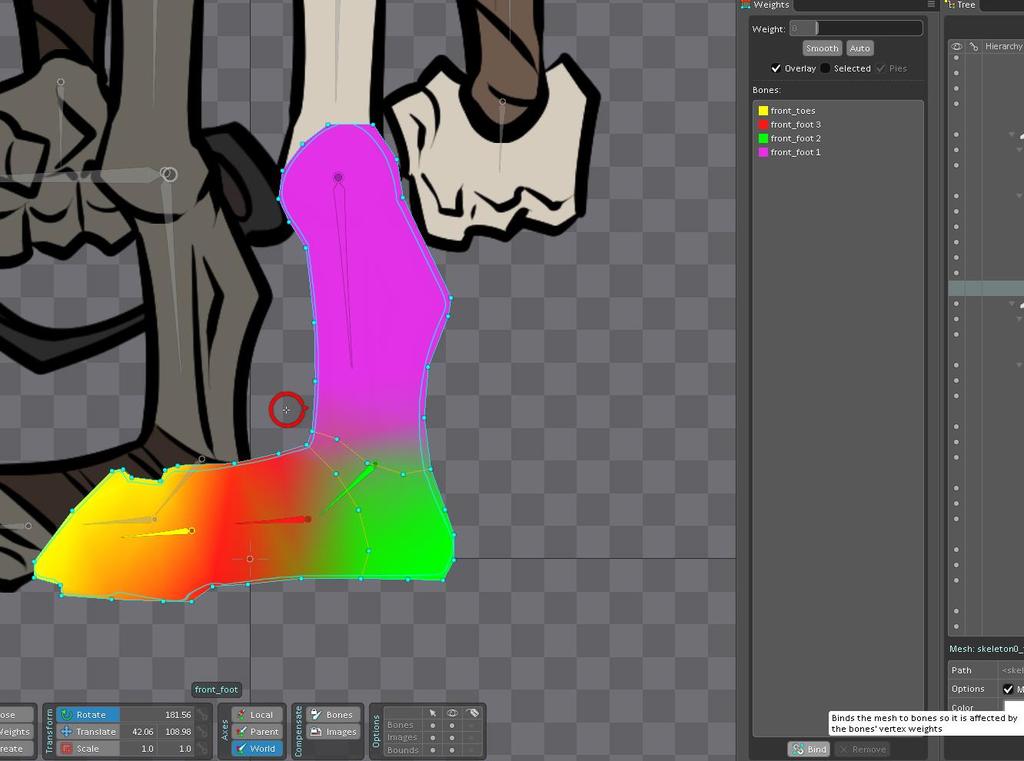This screenshot has width=1024, height=761.
Task: Toggle Bounds selectable dot in Options
Action: pos(432,750)
